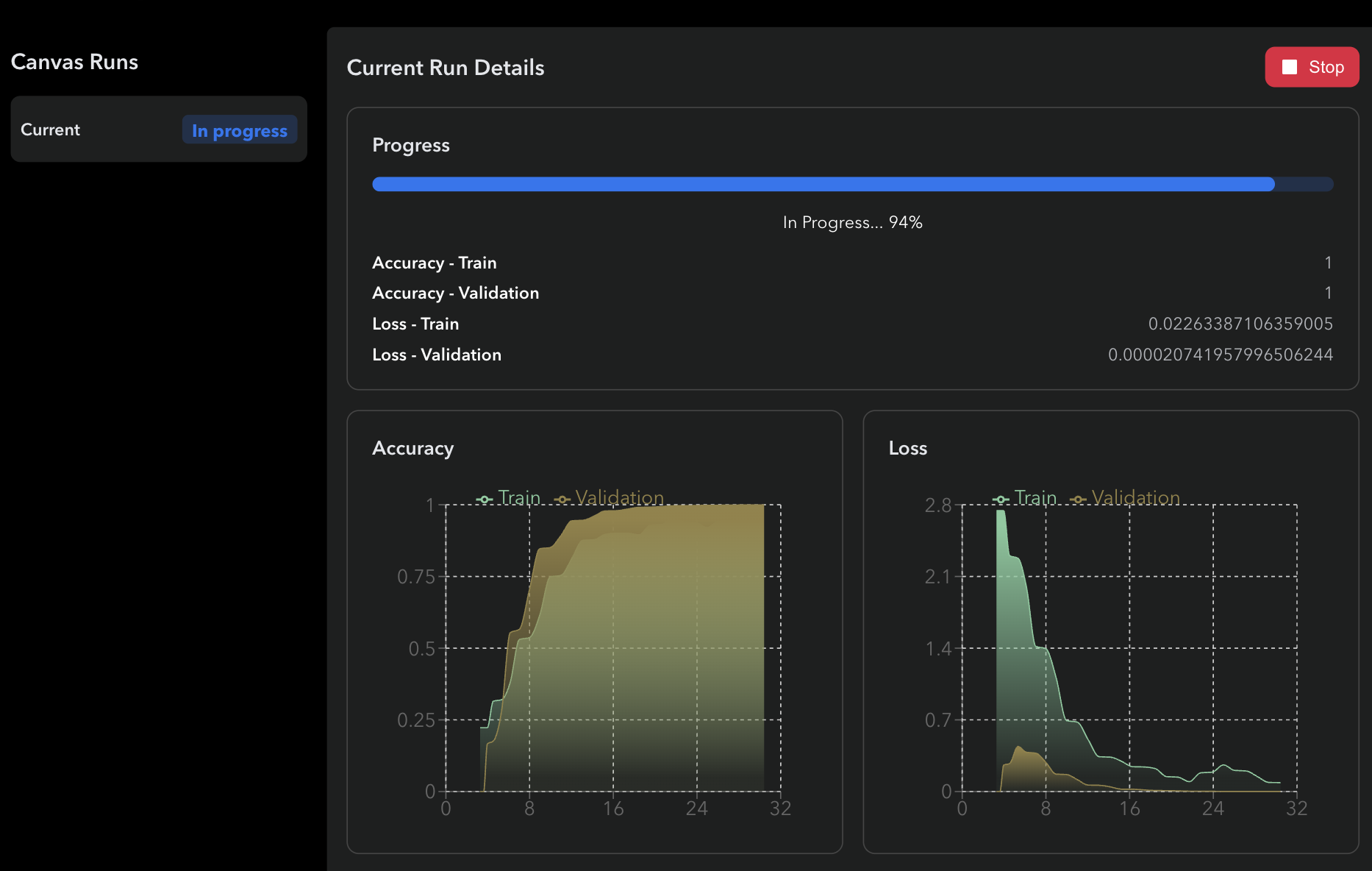Click the Accuracy - Train metric value
The width and height of the screenshot is (1372, 871).
pyautogui.click(x=1328, y=262)
